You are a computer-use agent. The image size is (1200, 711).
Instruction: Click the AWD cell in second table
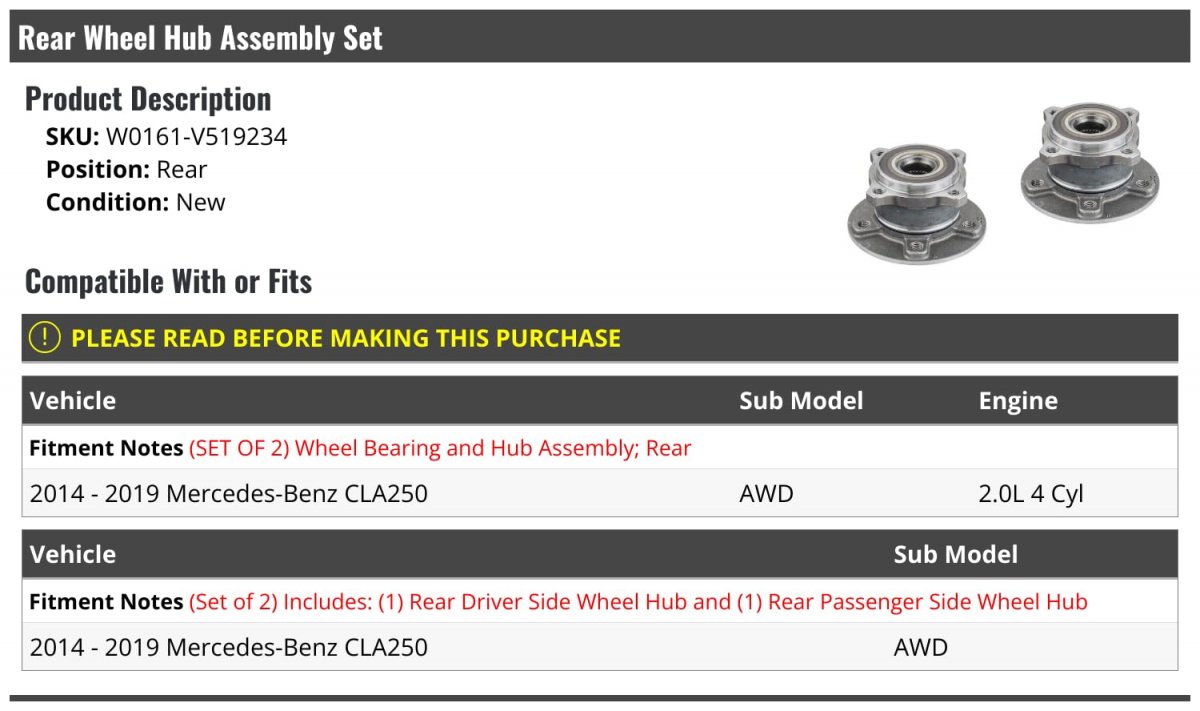pyautogui.click(x=920, y=647)
